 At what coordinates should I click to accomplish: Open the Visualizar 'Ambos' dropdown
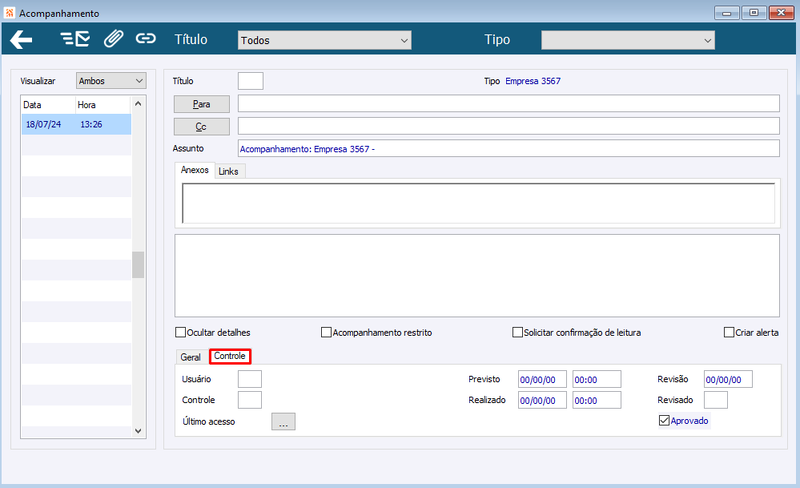[x=111, y=81]
